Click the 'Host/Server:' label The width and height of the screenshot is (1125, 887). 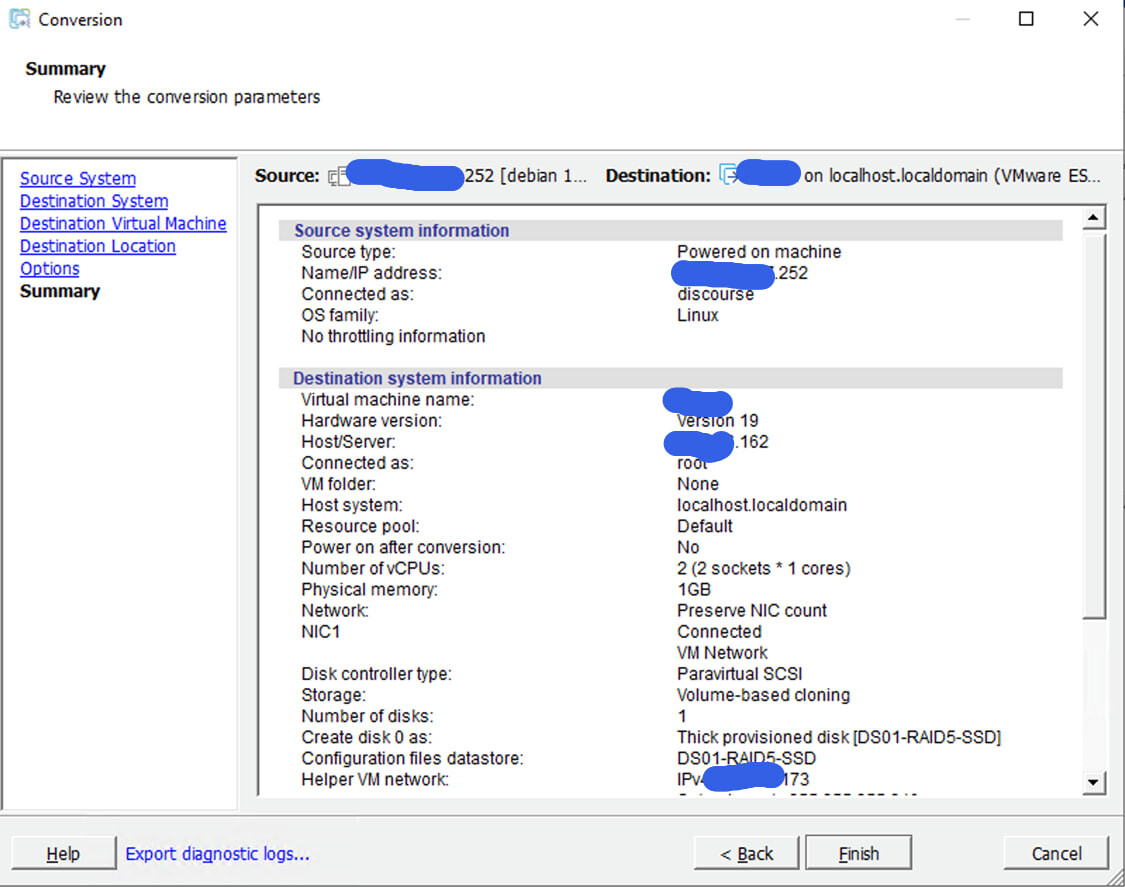[x=348, y=442]
